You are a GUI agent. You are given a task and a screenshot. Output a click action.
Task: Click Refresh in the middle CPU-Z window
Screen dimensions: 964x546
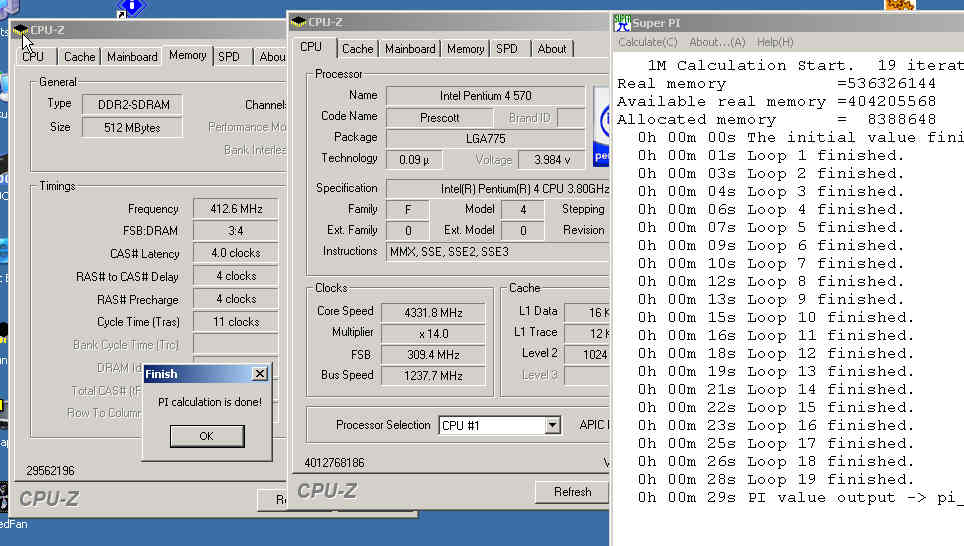coord(572,492)
